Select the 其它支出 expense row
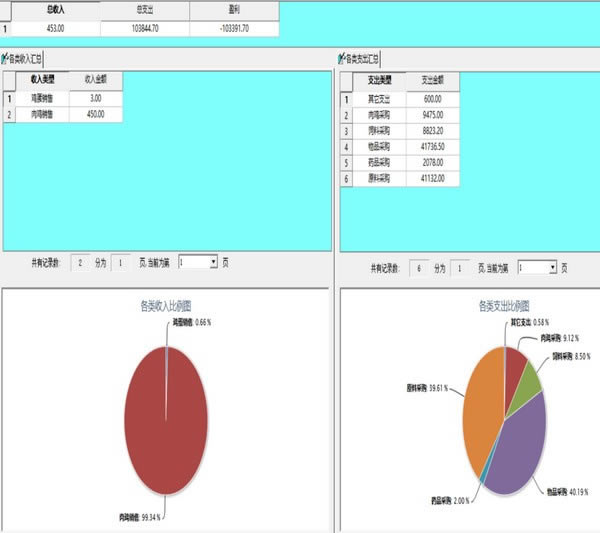600x533 pixels. 380,98
